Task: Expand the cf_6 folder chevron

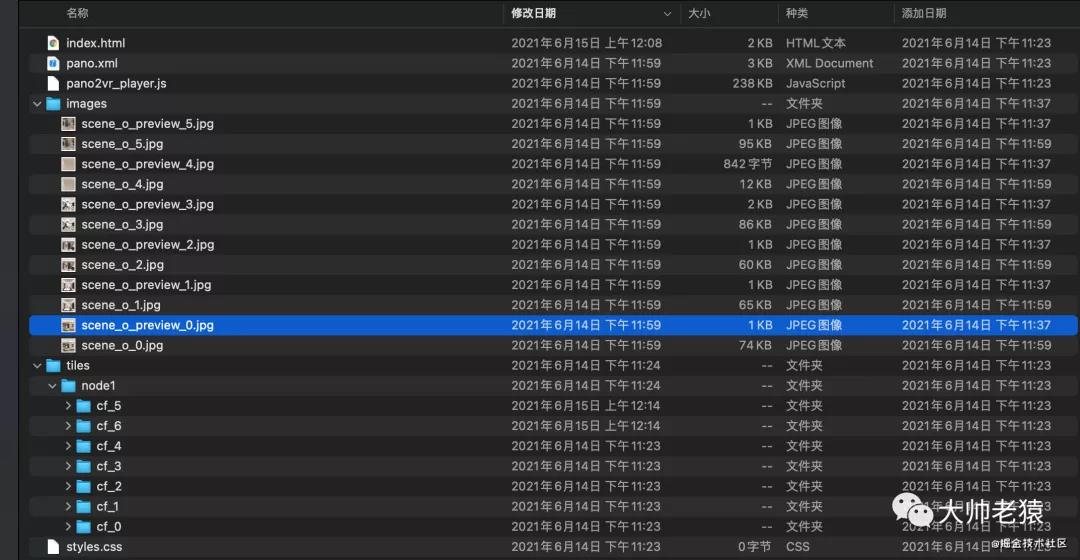Action: [x=68, y=426]
